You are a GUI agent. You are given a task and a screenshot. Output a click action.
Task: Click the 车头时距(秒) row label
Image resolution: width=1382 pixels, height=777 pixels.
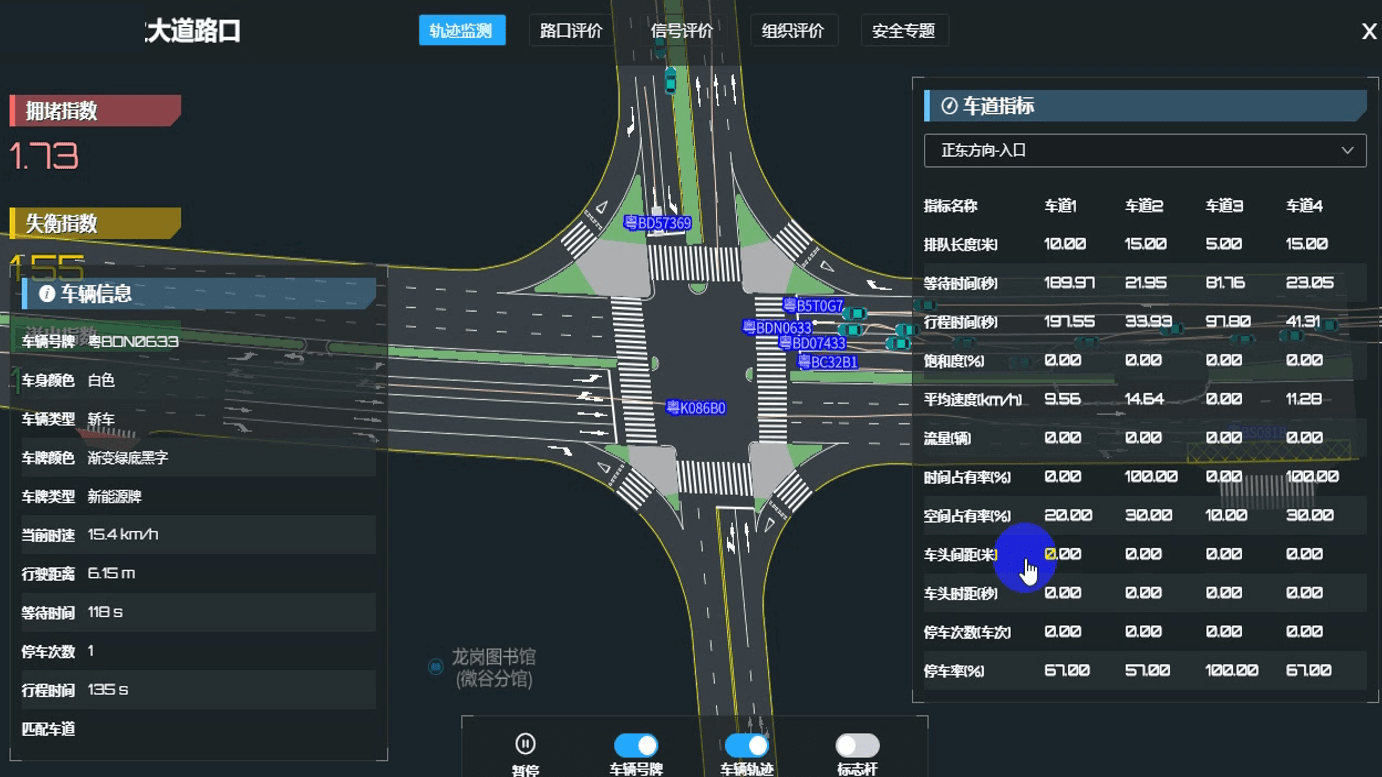(x=960, y=594)
